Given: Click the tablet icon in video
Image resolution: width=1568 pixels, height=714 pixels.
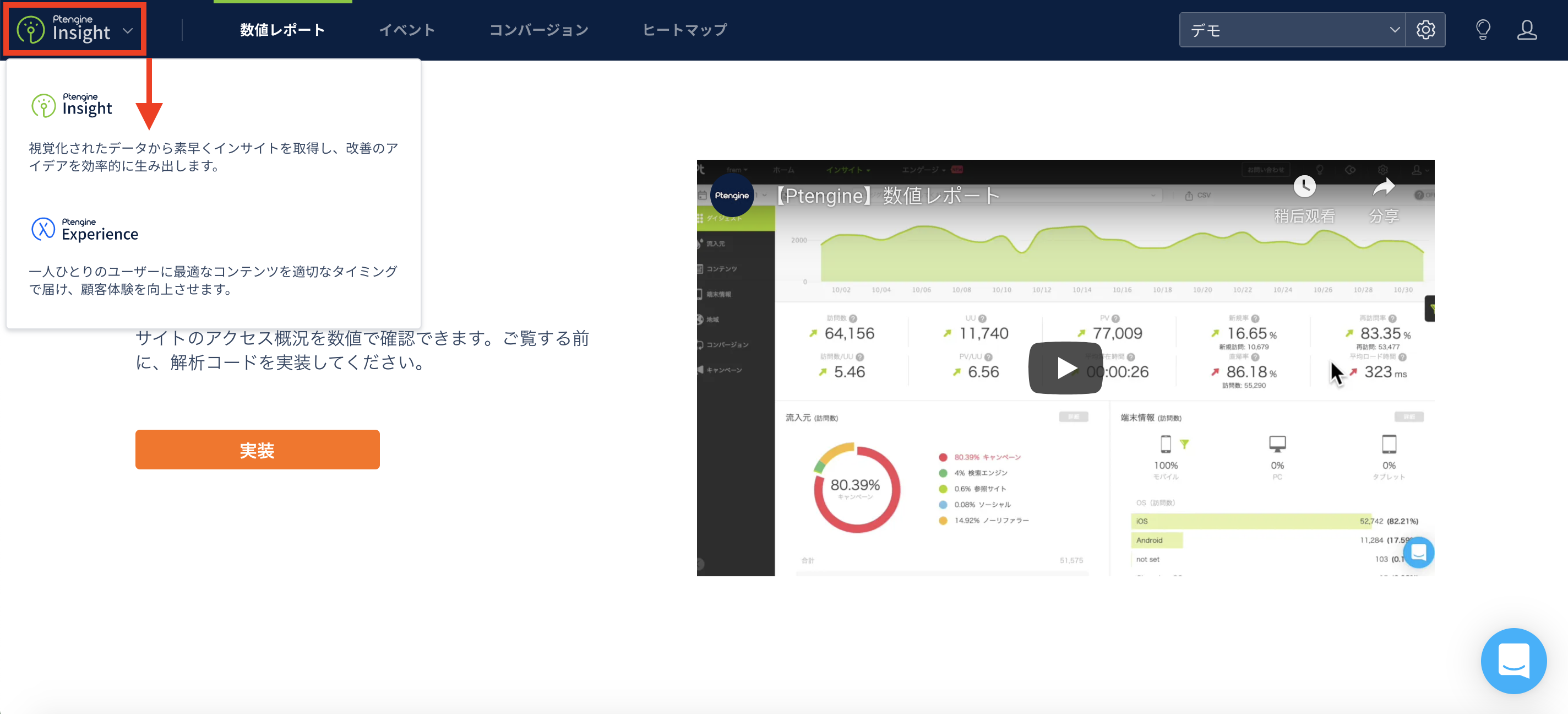Looking at the screenshot, I should [x=1389, y=444].
